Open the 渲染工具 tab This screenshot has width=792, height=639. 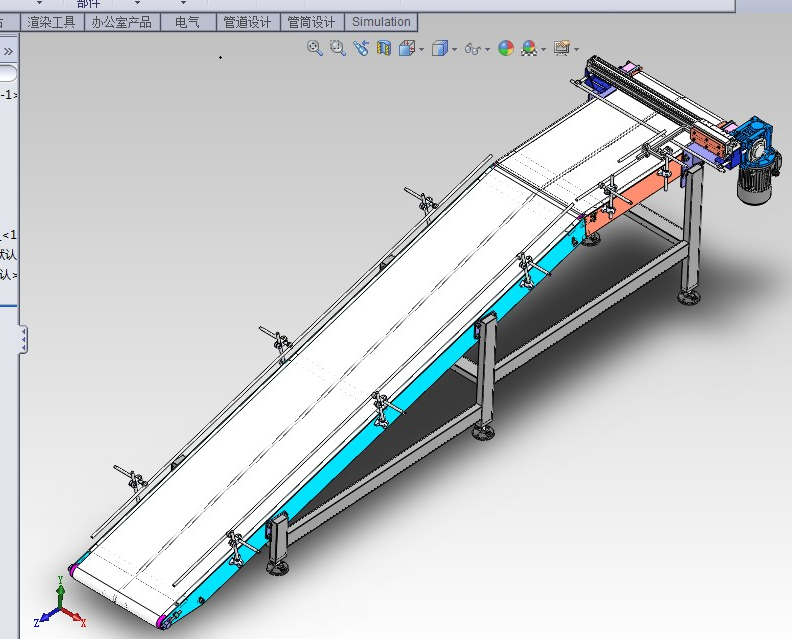click(x=51, y=21)
